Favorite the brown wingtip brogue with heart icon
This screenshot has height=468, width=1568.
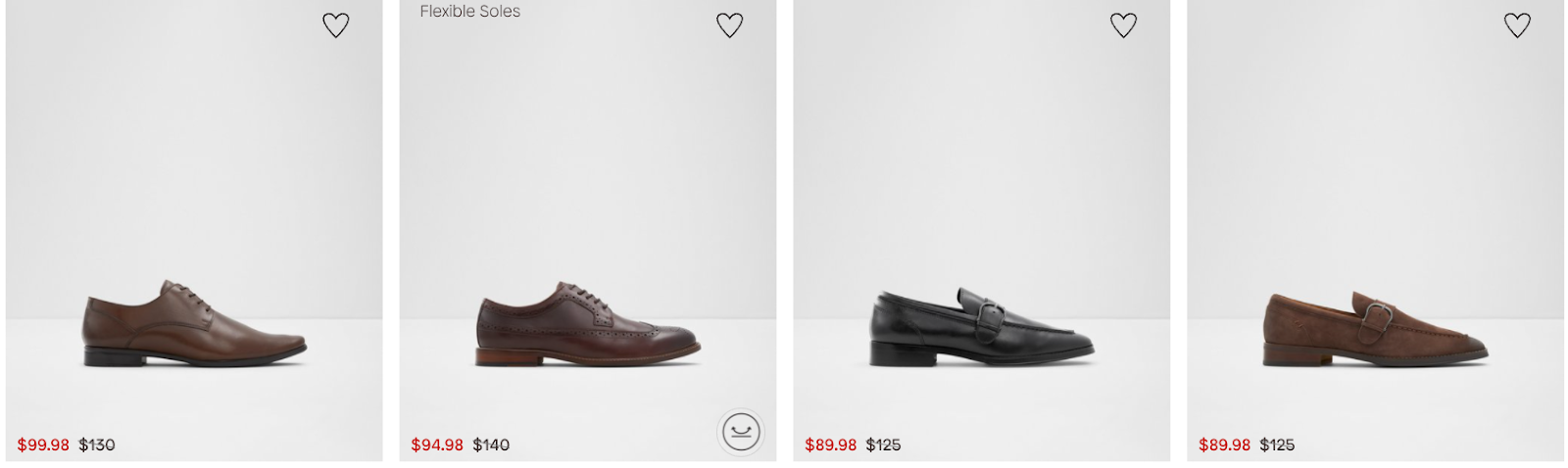click(x=730, y=25)
